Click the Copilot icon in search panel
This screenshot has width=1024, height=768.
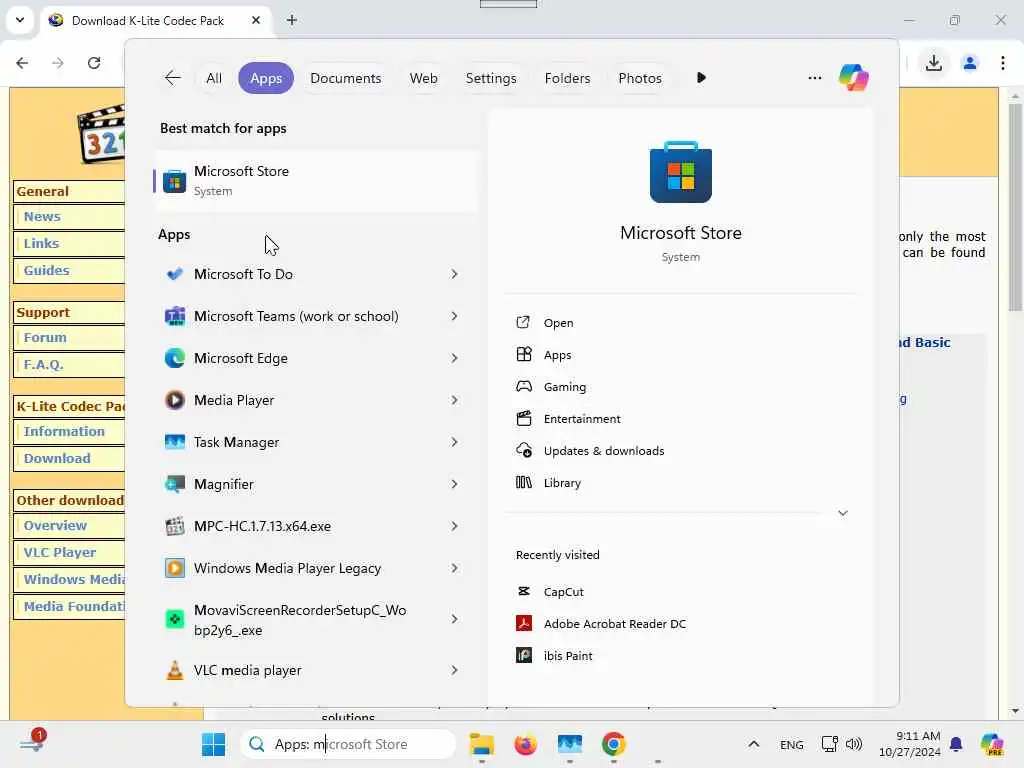click(854, 78)
